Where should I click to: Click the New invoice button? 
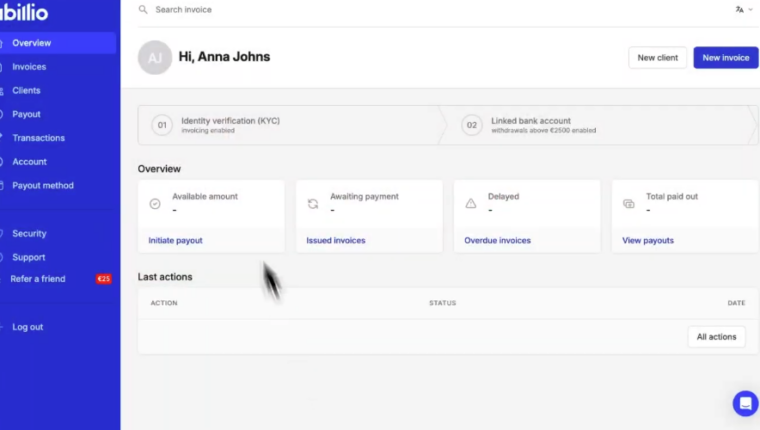(x=725, y=58)
